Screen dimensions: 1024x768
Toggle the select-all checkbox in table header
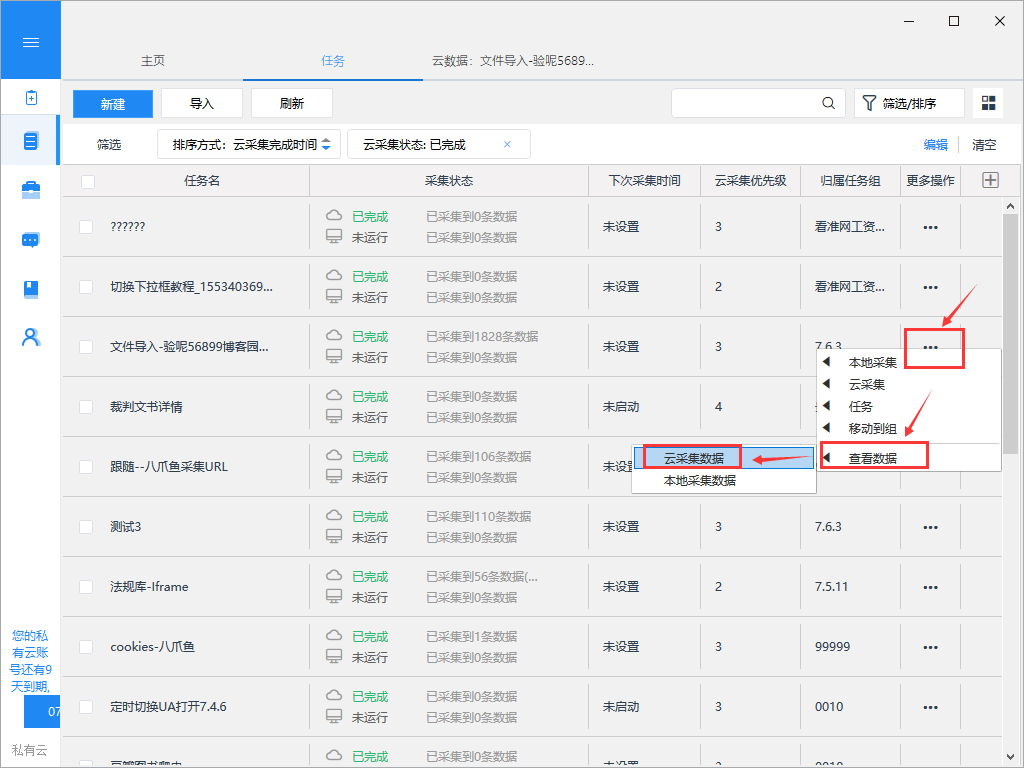click(88, 182)
